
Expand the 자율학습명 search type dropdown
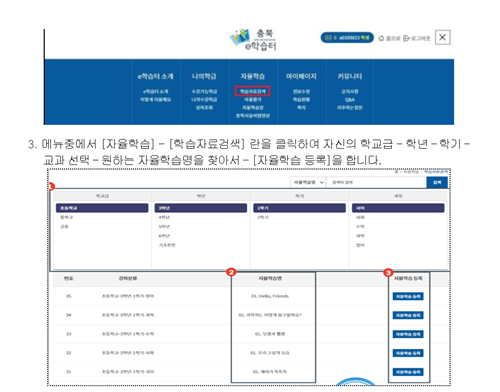(x=308, y=182)
